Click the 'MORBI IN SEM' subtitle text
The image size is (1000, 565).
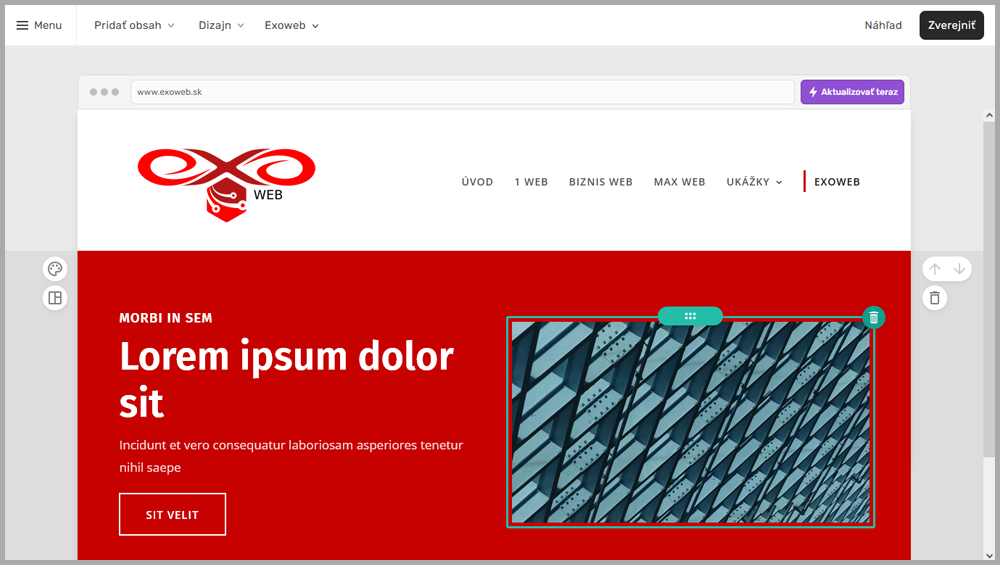166,318
